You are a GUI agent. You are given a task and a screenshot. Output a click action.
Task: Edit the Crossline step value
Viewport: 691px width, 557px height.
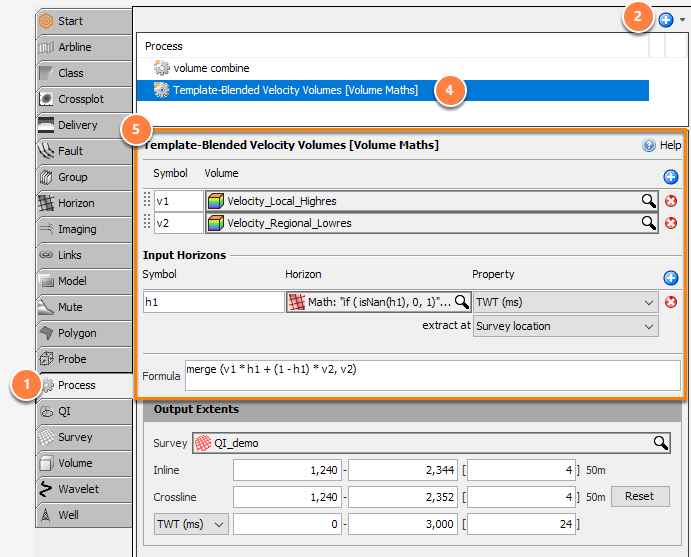(x=521, y=497)
